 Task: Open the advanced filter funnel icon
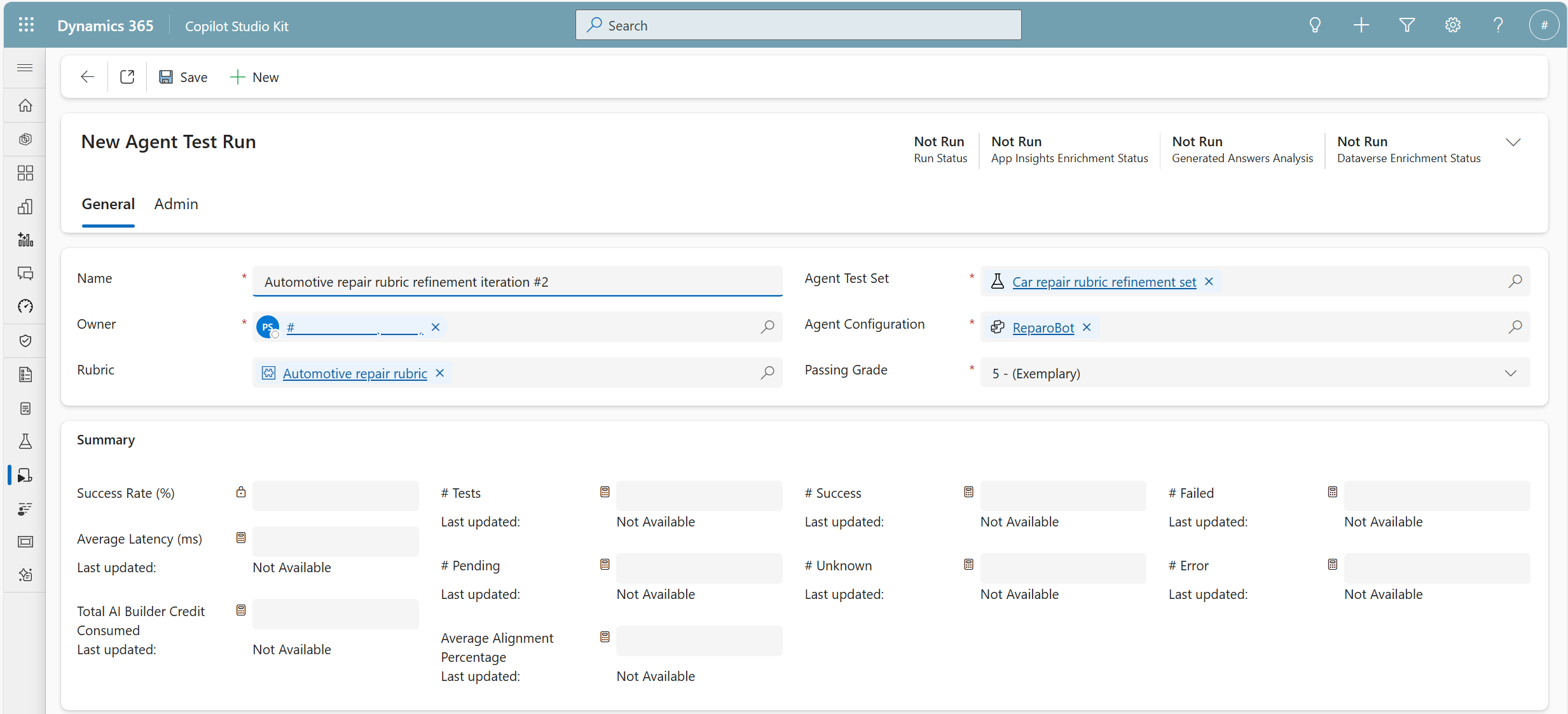[1406, 25]
